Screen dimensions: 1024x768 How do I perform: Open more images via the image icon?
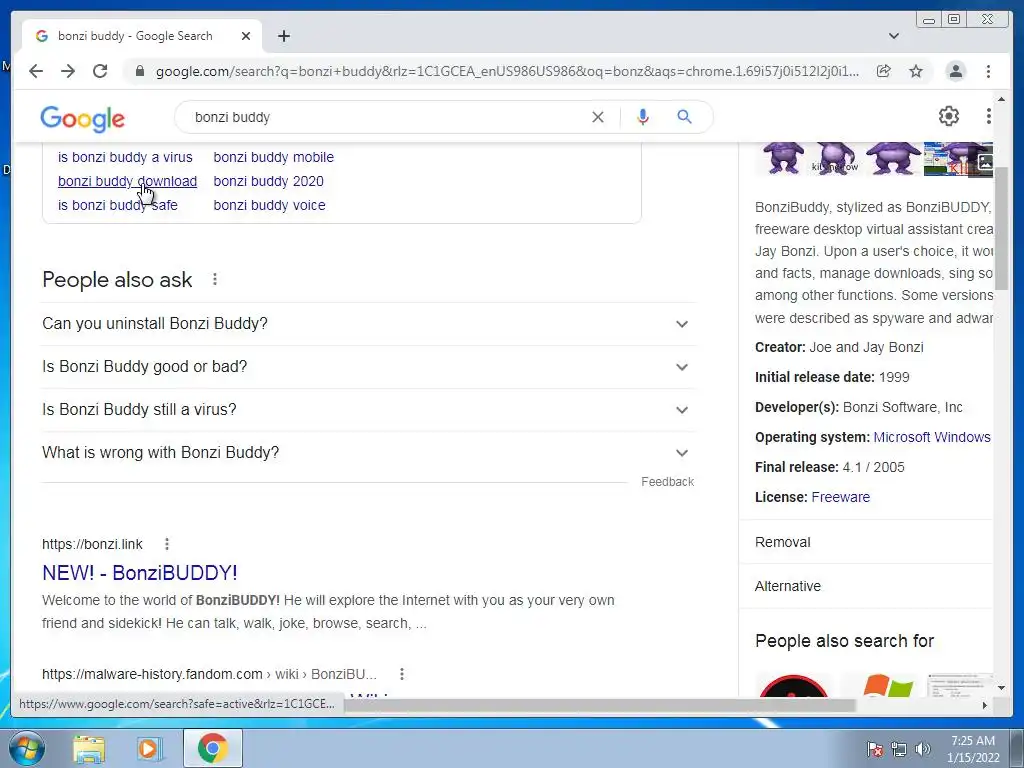(985, 161)
